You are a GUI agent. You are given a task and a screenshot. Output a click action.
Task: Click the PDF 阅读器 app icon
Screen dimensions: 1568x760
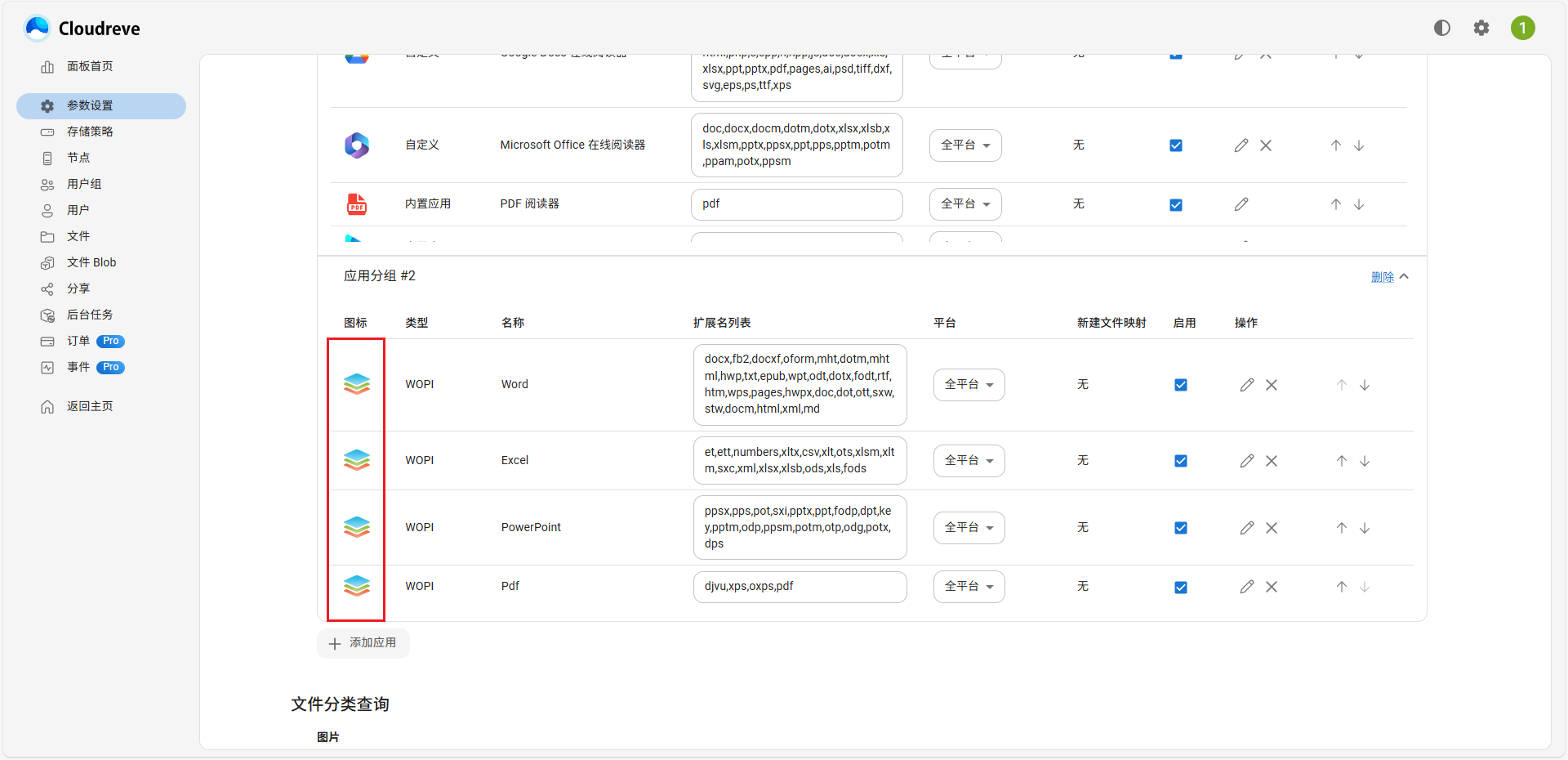356,204
